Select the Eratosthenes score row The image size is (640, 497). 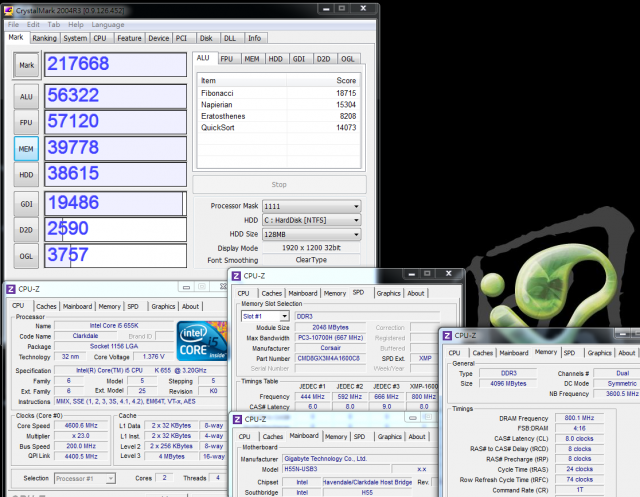coord(278,116)
